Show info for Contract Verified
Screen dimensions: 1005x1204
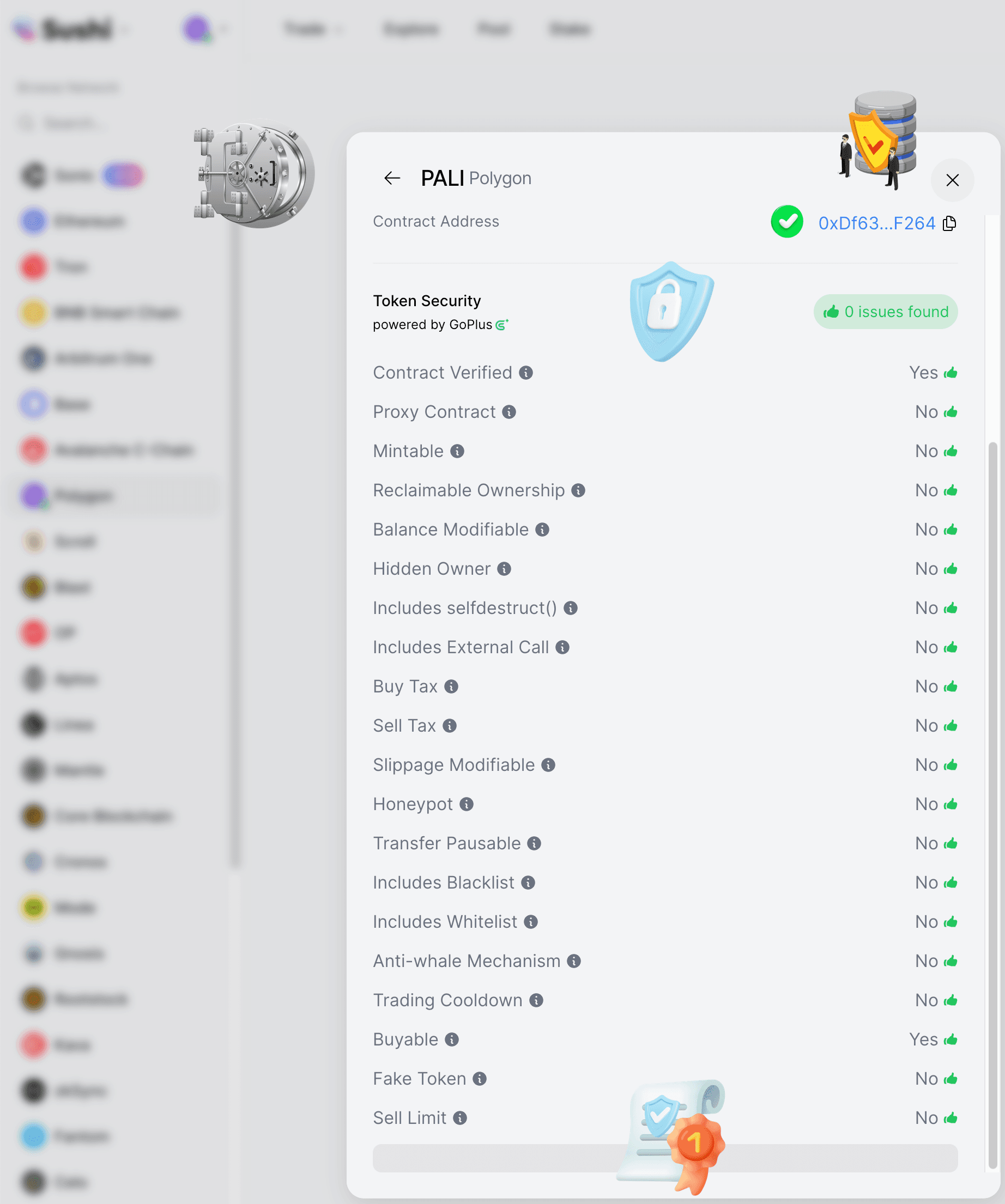[526, 373]
